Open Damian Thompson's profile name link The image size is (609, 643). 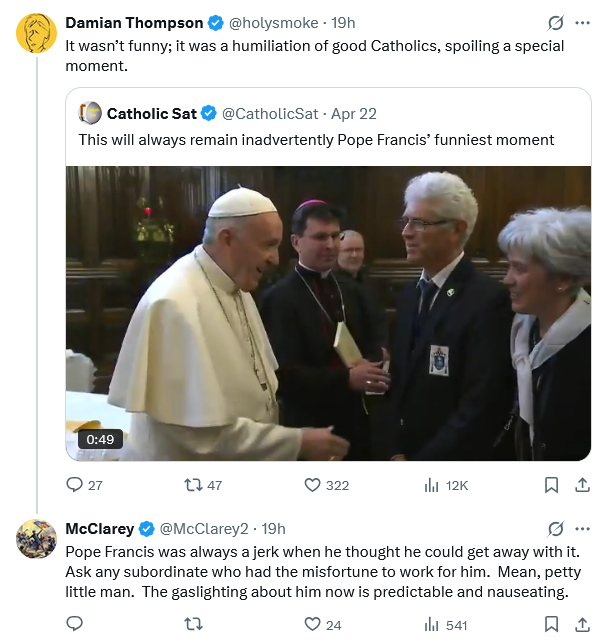click(133, 23)
